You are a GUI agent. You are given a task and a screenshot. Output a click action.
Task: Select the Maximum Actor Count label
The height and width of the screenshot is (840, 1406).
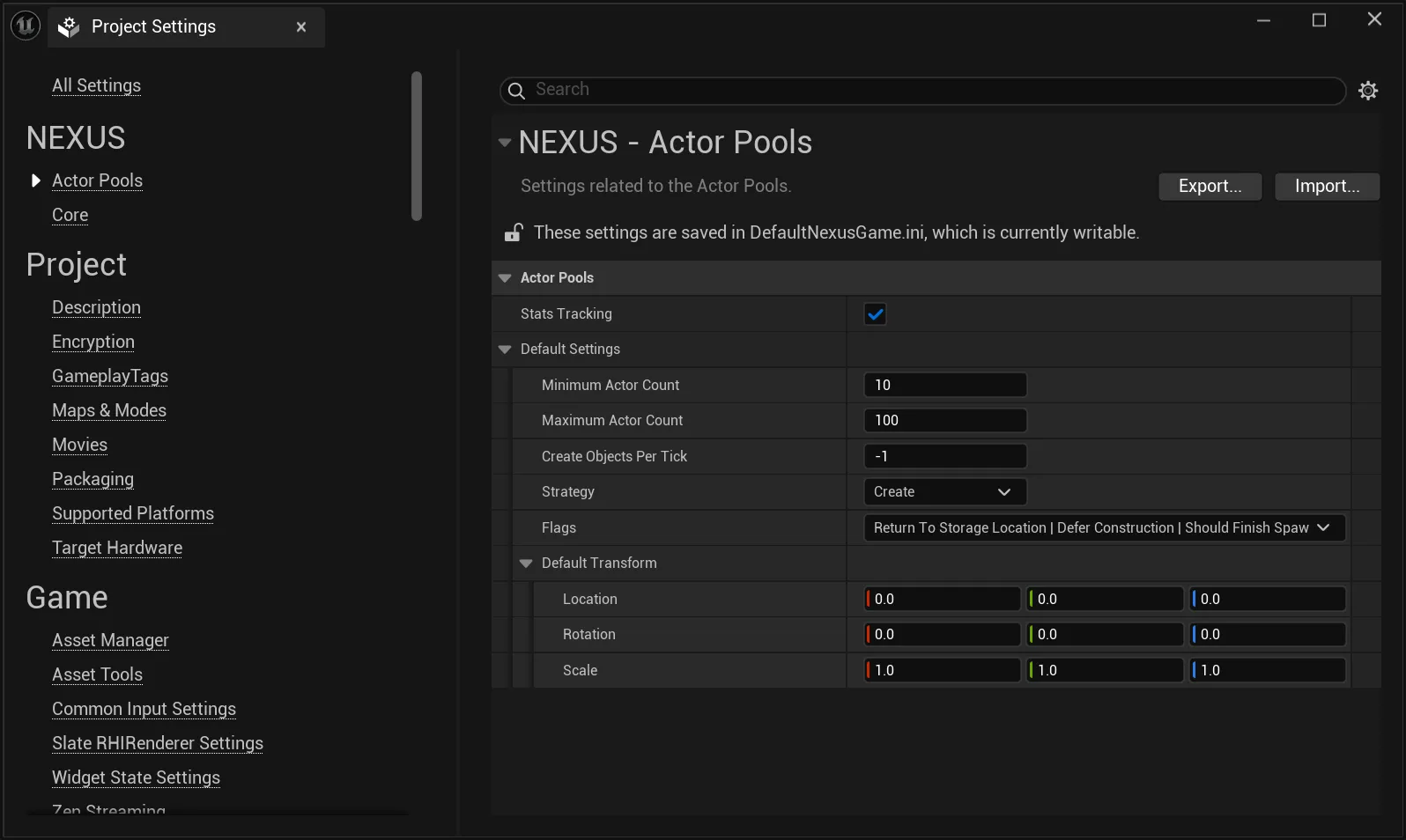[x=612, y=421]
